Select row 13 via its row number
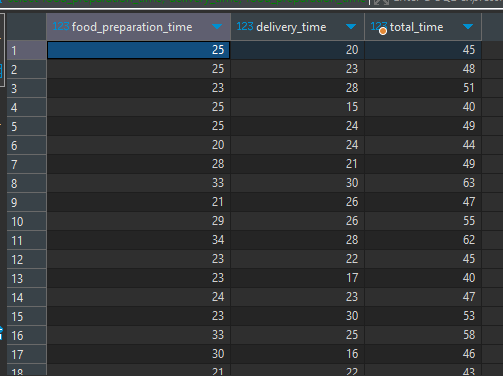 26,278
